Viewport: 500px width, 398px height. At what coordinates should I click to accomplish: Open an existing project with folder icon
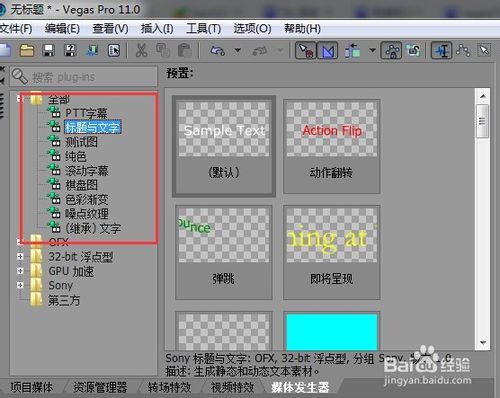(x=27, y=51)
